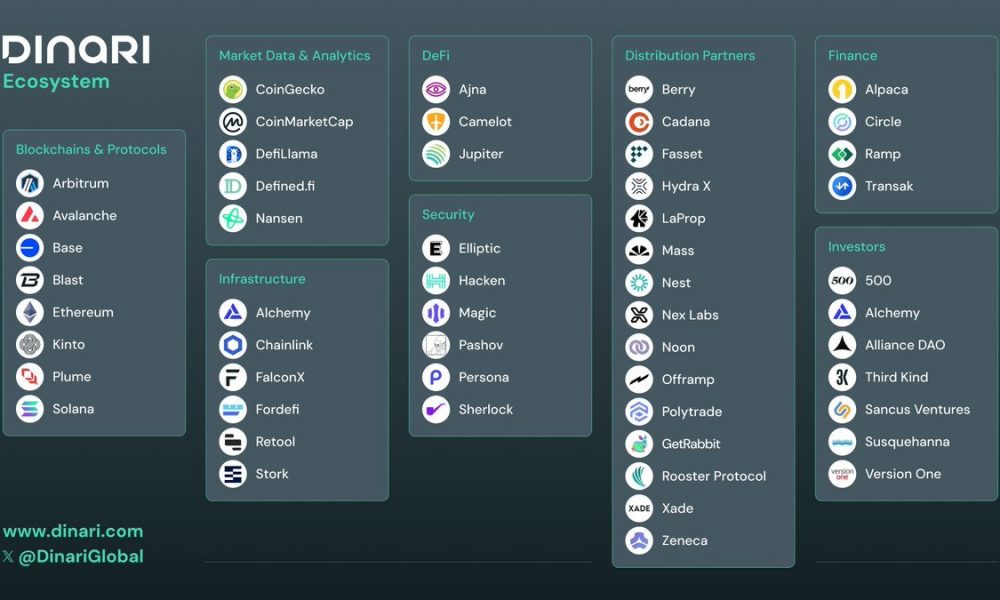Select the 500 investor logo icon
The width and height of the screenshot is (1000, 600).
pyautogui.click(x=842, y=281)
